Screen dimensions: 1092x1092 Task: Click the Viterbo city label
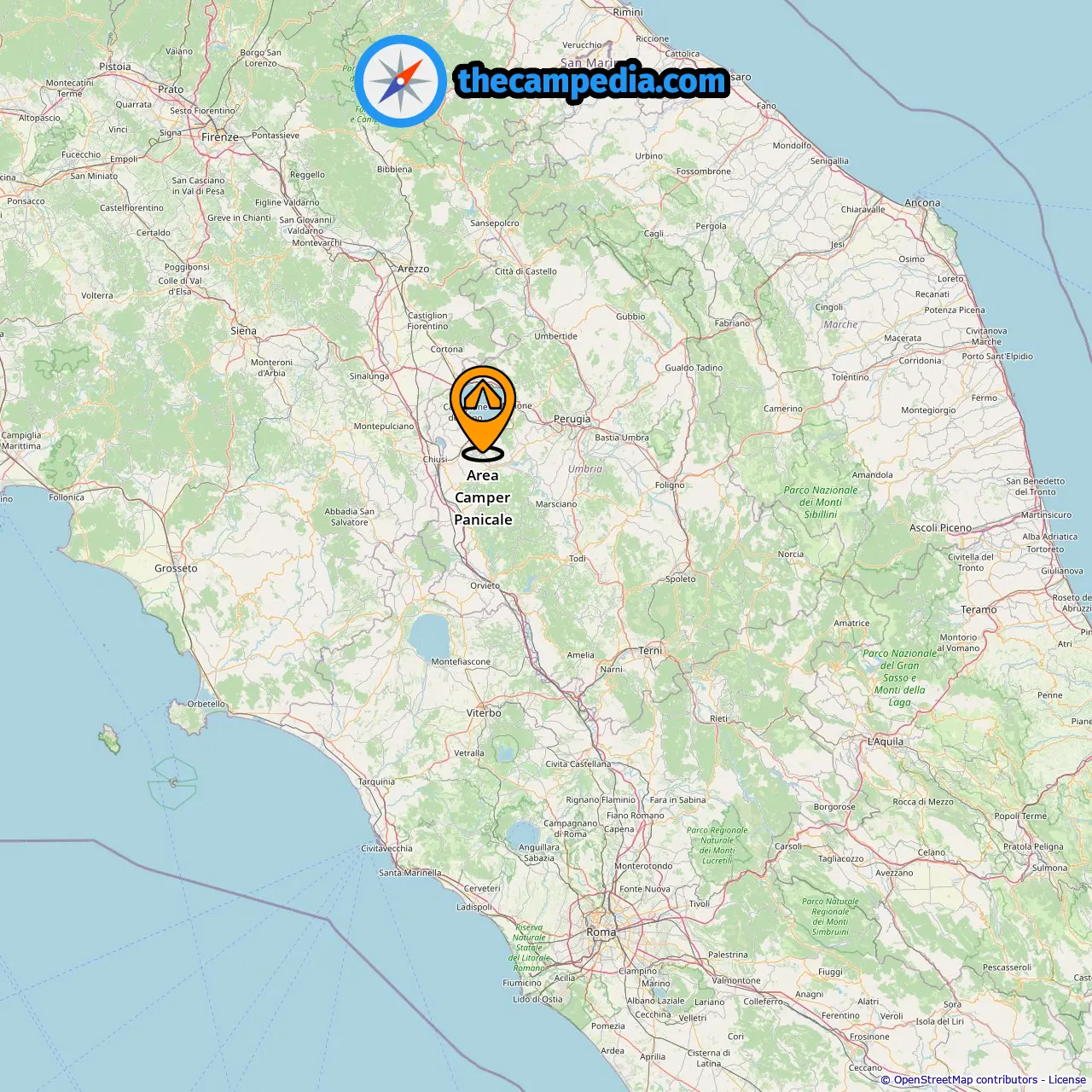pos(484,713)
